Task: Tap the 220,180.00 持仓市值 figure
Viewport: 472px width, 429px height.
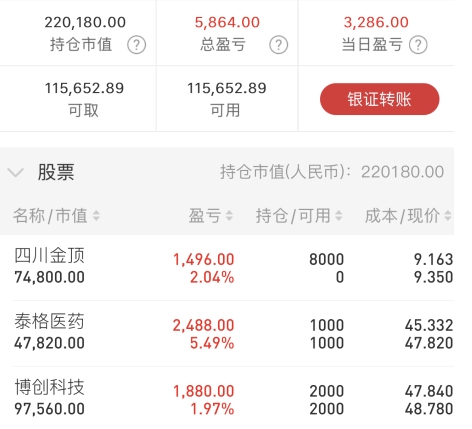Action: click(x=85, y=22)
